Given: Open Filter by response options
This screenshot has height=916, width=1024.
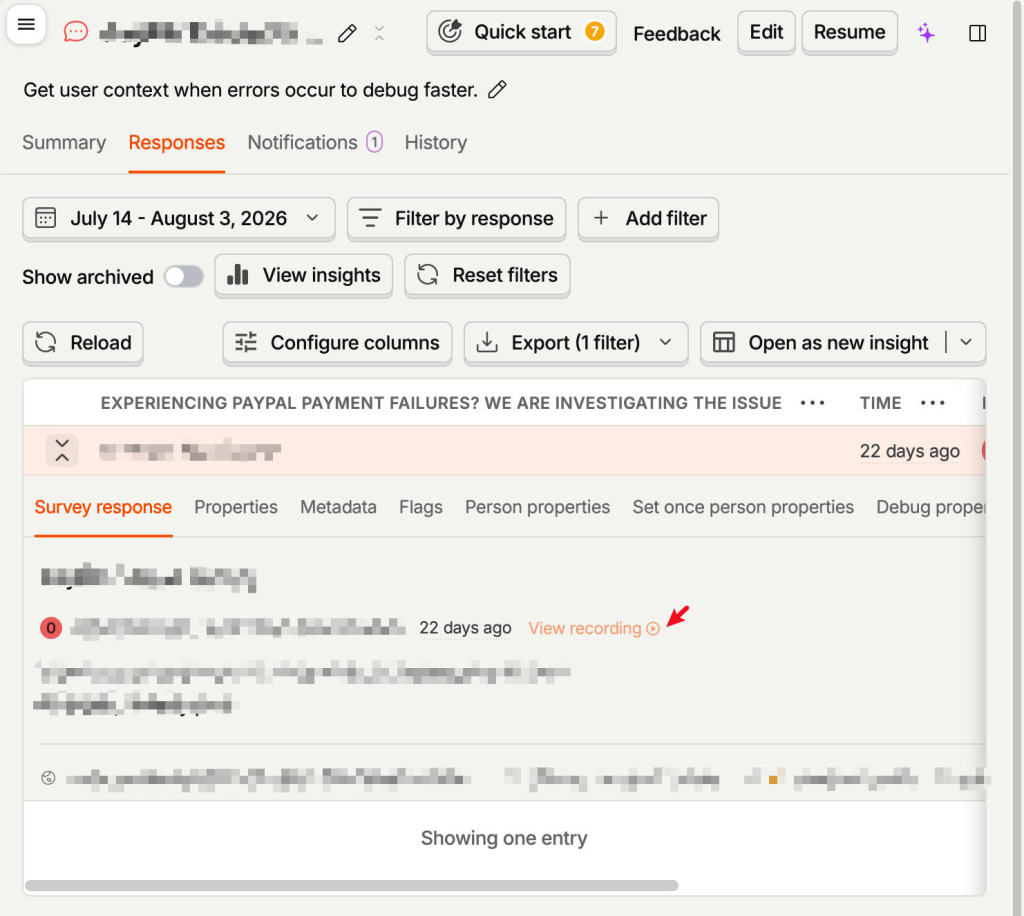Looking at the screenshot, I should 456,218.
